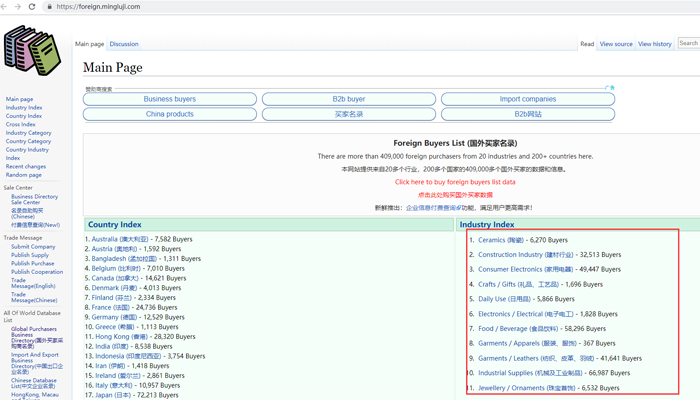The height and width of the screenshot is (400, 700).
Task: Click the Business buyers button
Action: pyautogui.click(x=170, y=99)
